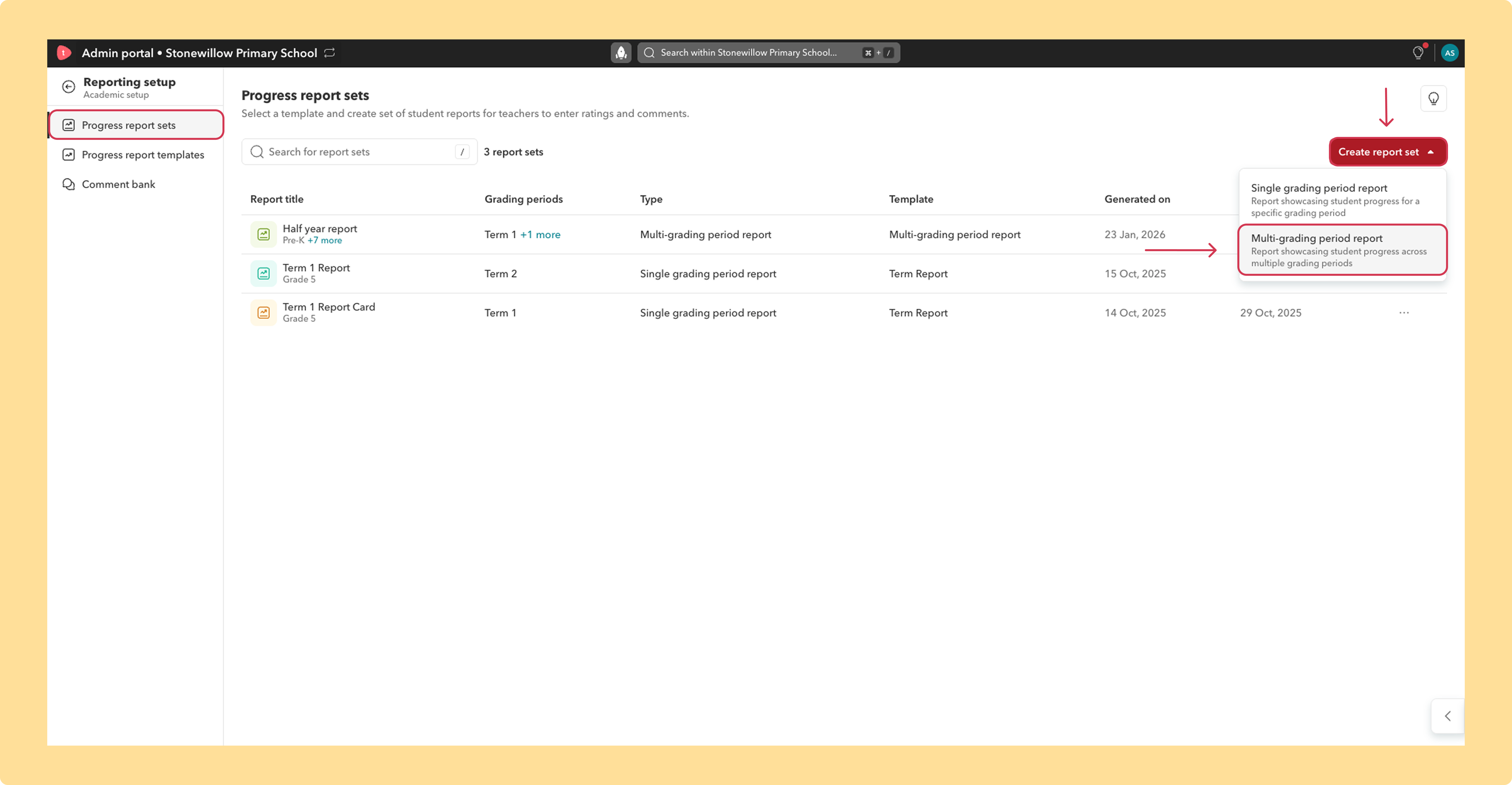Click the Half year report row icon
The height and width of the screenshot is (785, 1512).
[264, 234]
